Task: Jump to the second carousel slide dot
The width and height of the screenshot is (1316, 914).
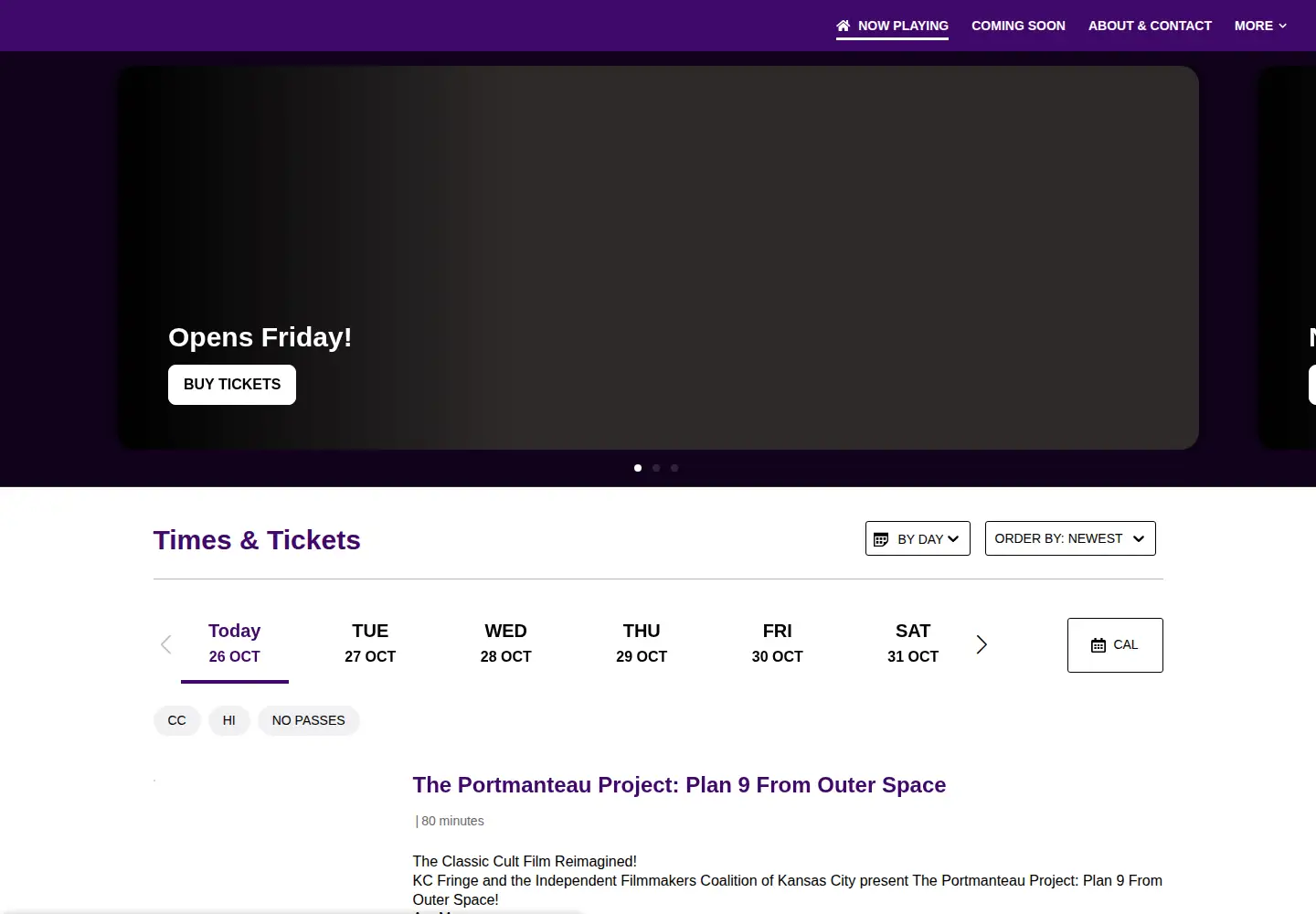Action: coord(656,468)
